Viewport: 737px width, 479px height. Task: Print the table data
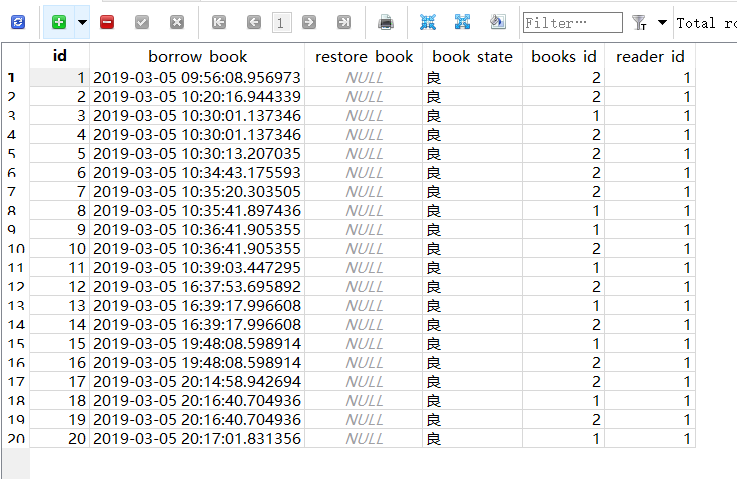click(x=386, y=22)
